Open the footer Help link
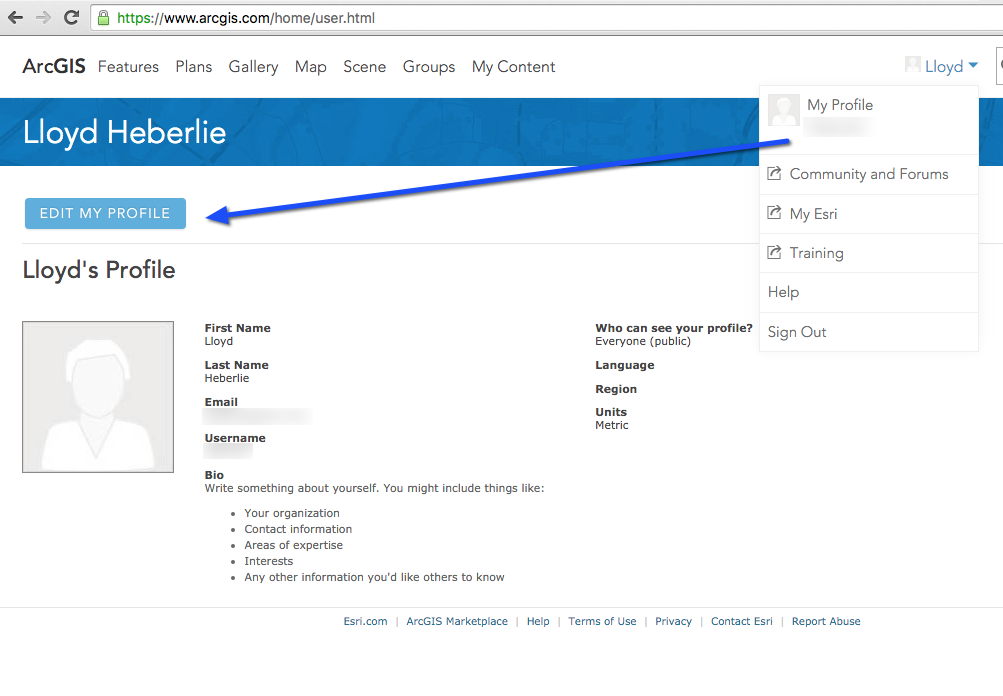Viewport: 1003px width, 696px height. coord(538,621)
